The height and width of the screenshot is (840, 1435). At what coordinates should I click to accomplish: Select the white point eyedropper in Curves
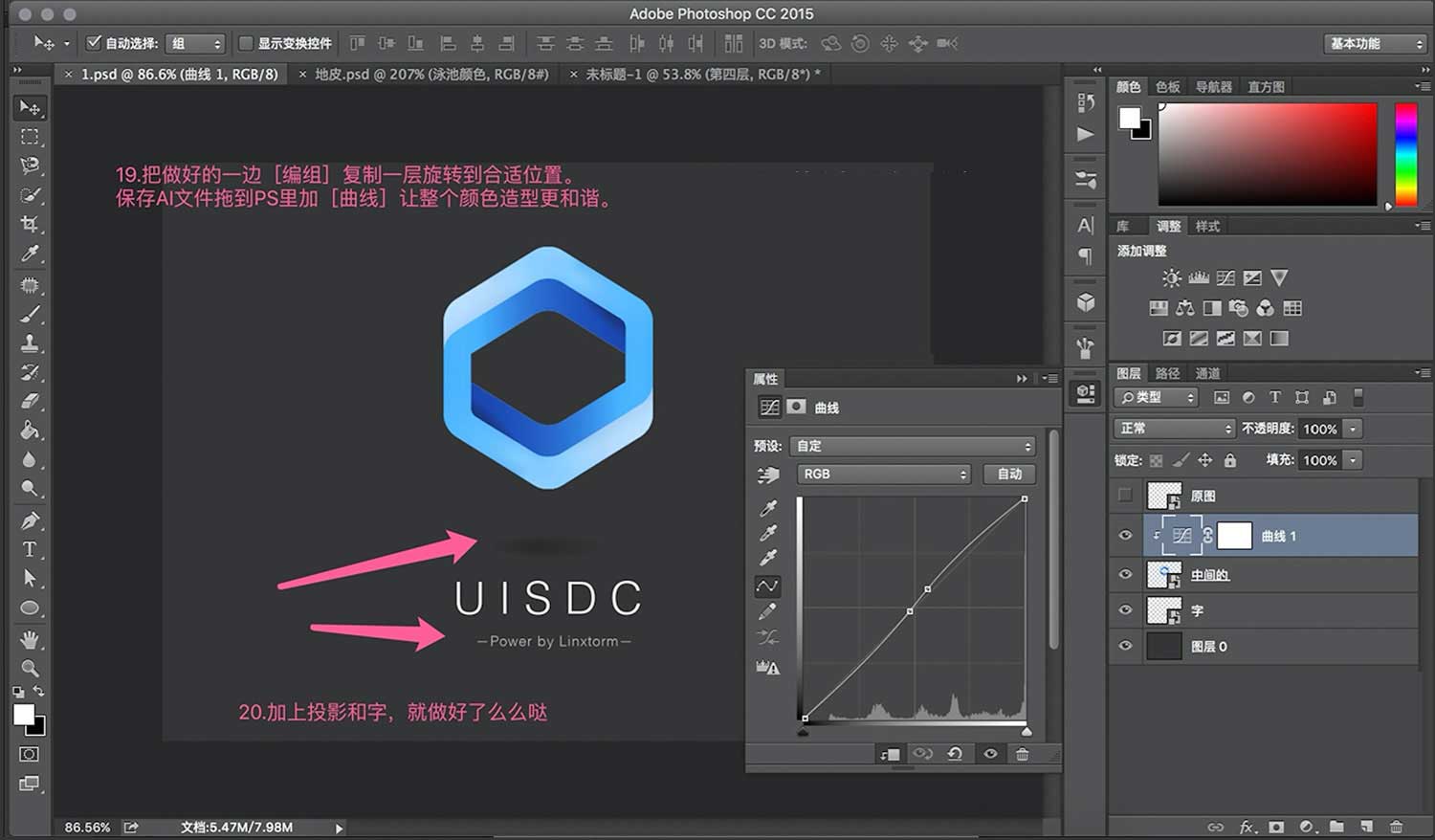768,558
